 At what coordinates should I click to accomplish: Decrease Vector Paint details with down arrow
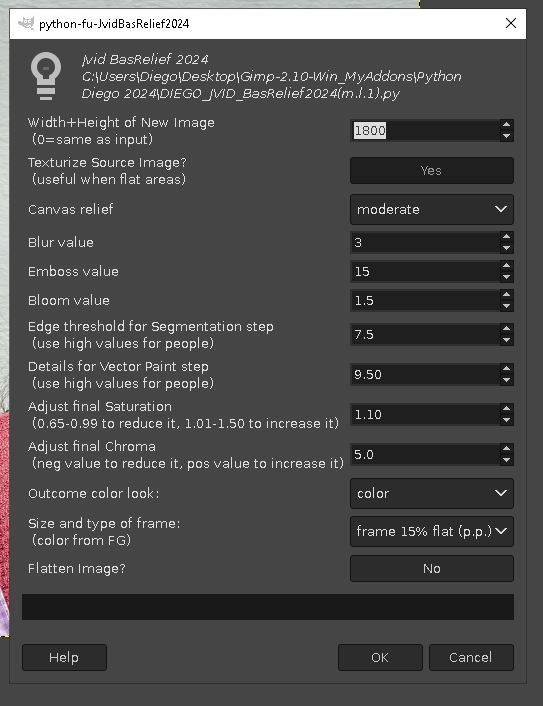coord(507,380)
